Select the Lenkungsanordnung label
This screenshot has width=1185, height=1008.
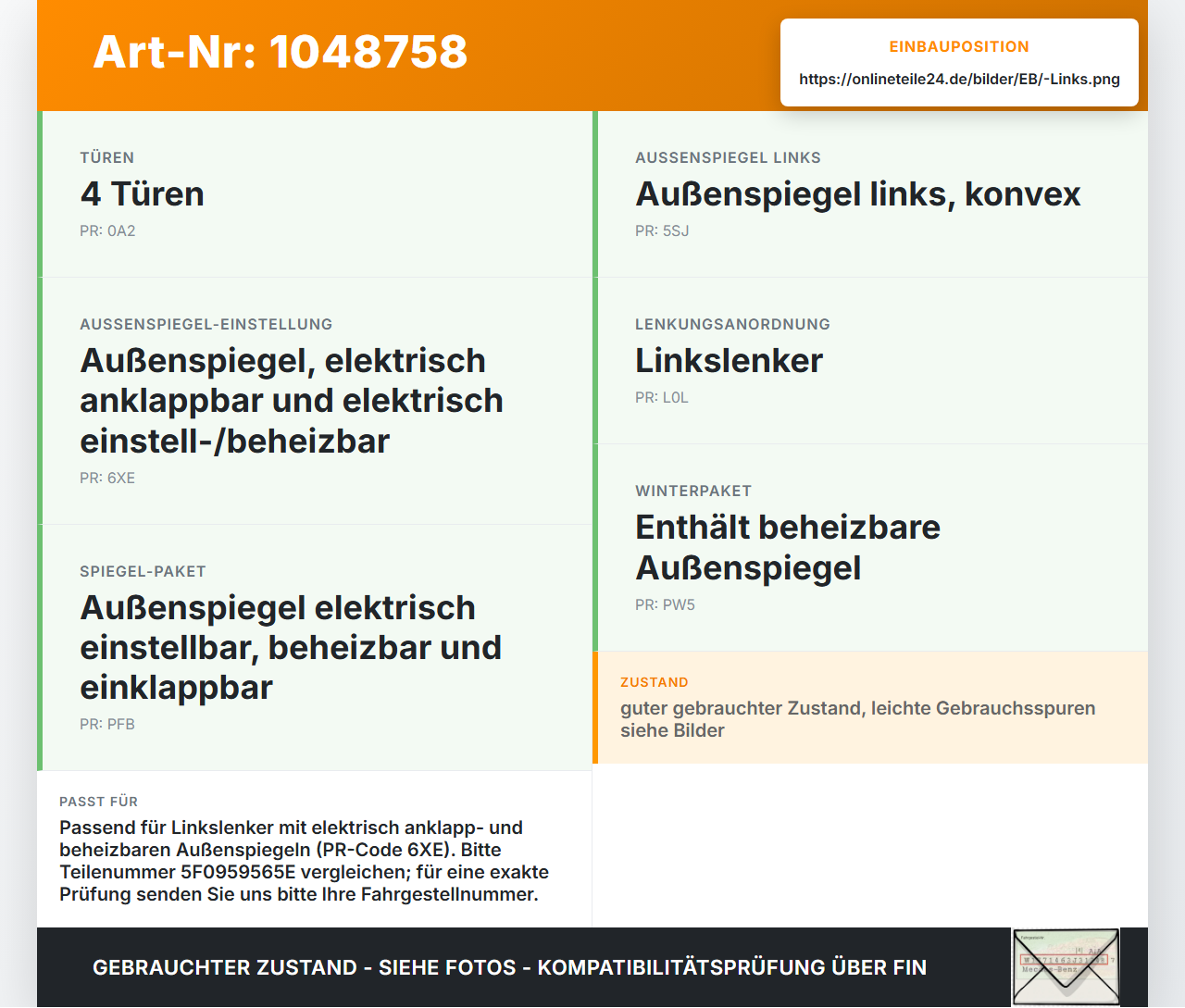[x=732, y=325]
